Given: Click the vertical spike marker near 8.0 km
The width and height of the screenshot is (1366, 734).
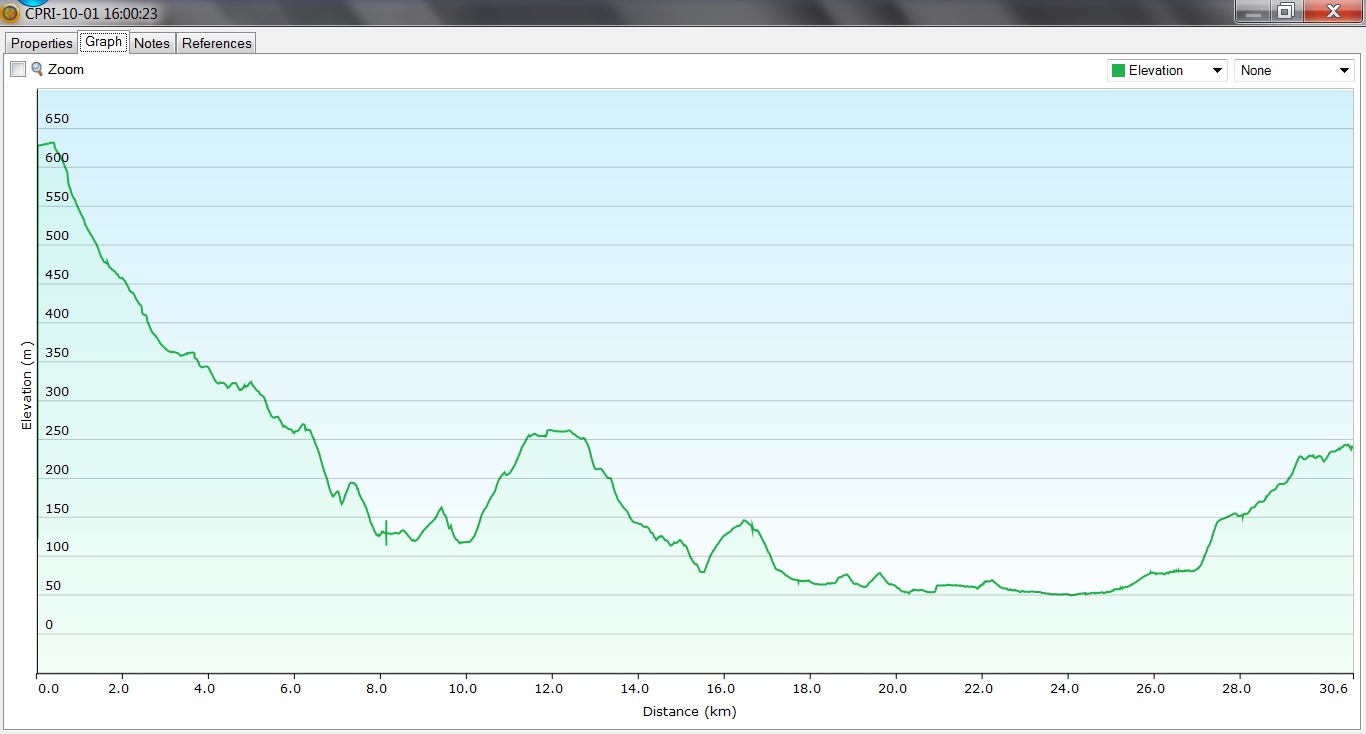Looking at the screenshot, I should (386, 533).
